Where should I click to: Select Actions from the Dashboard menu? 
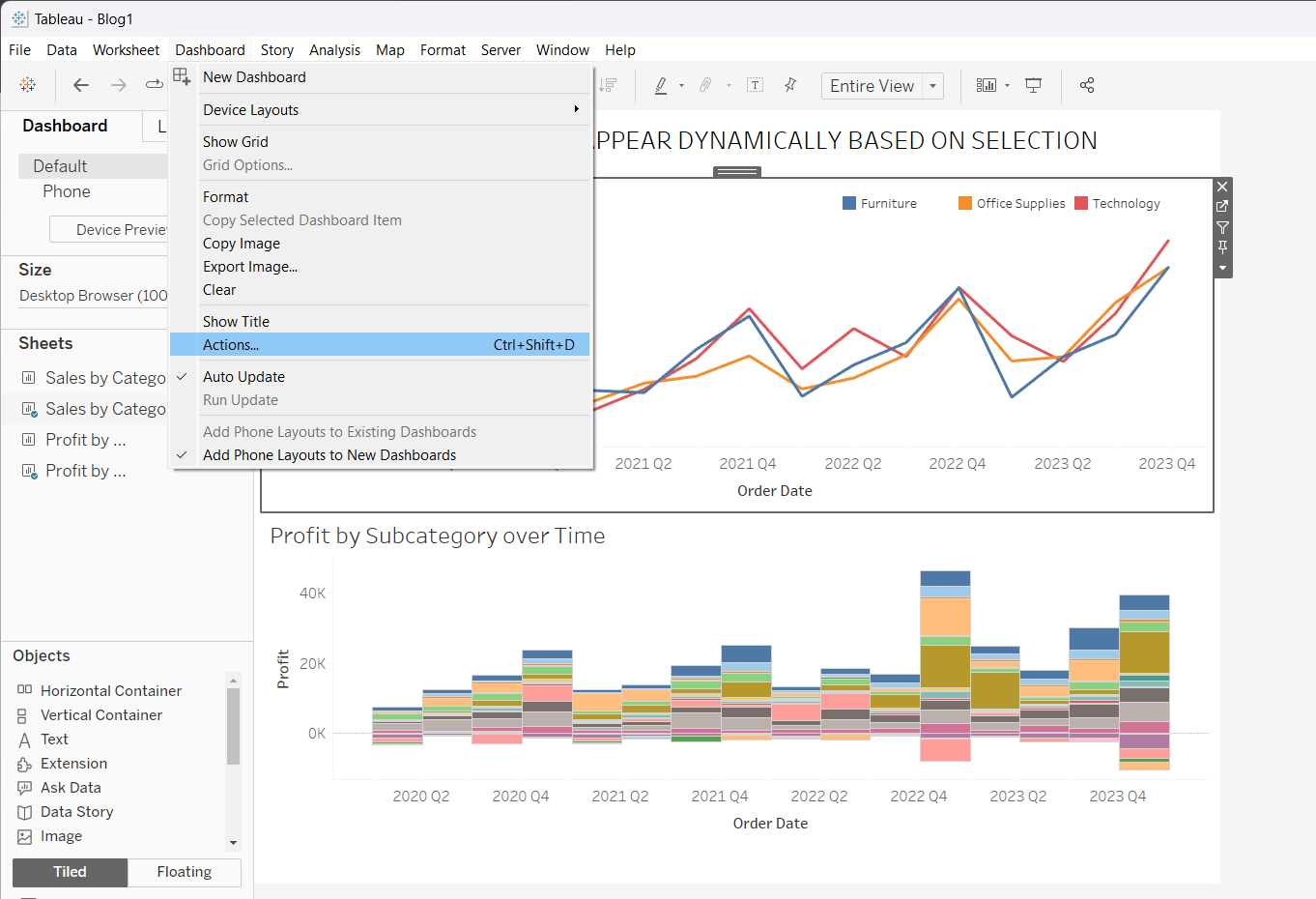click(x=232, y=344)
